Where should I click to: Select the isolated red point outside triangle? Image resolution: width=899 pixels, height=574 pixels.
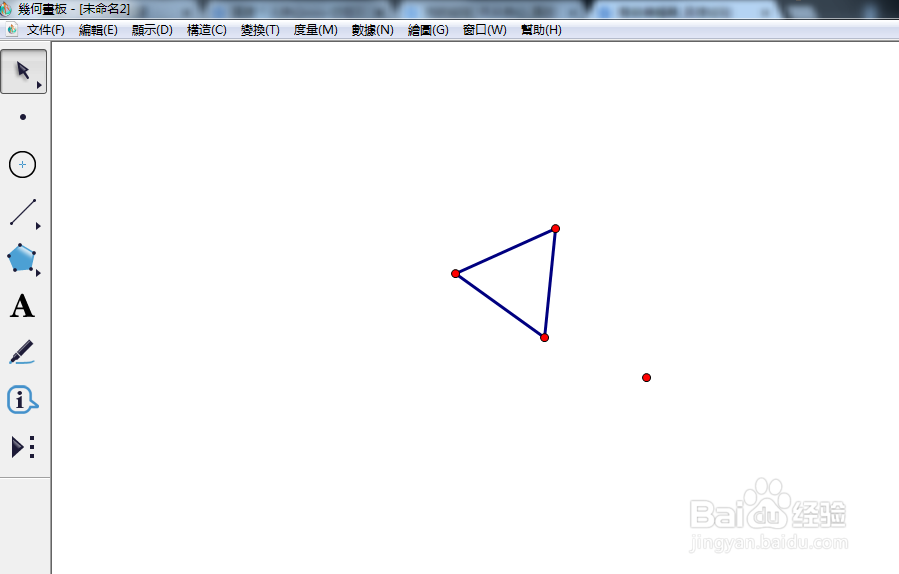click(646, 377)
